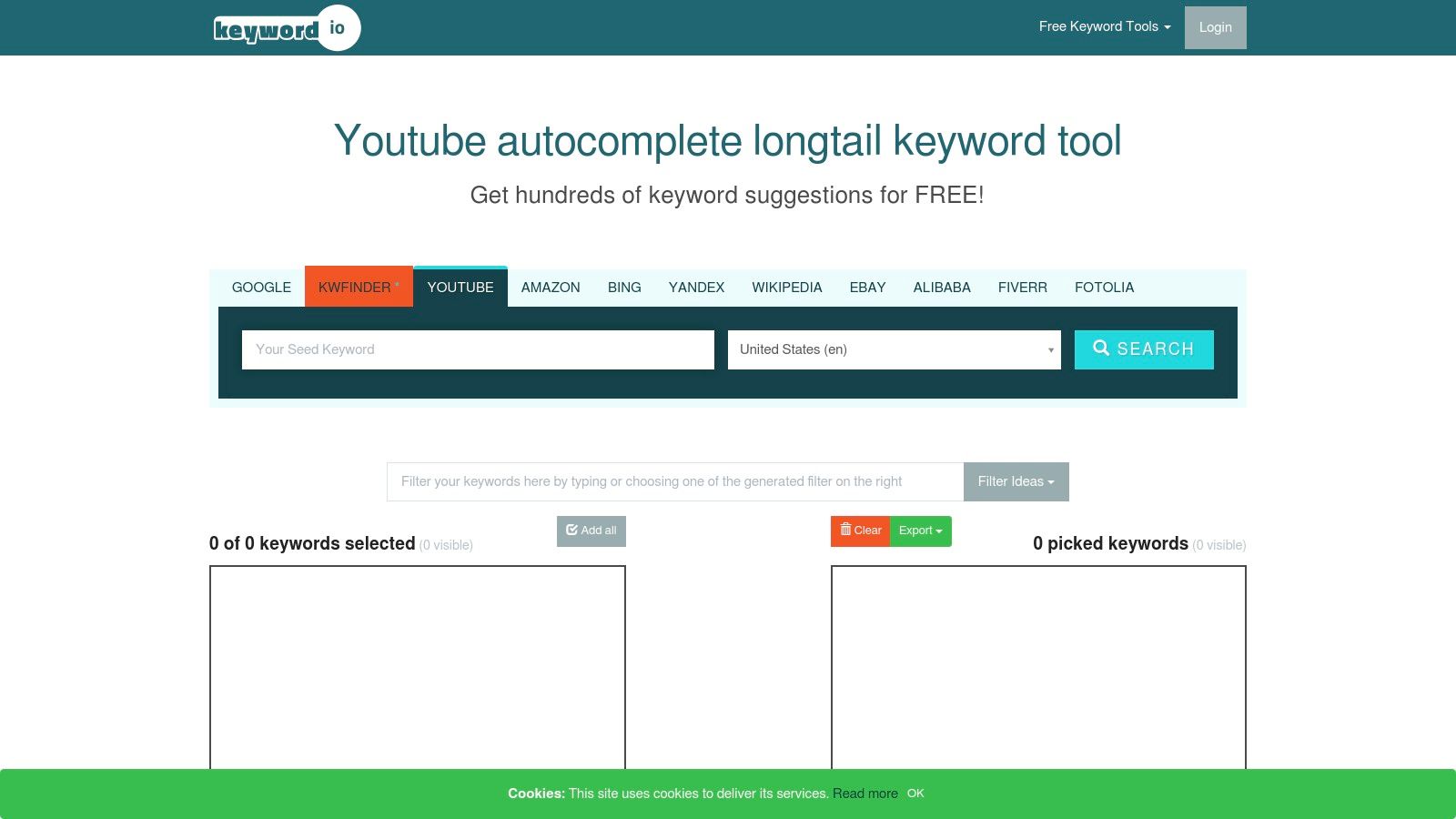This screenshot has width=1456, height=819.
Task: Open the United States language dropdown
Action: pyautogui.click(x=894, y=349)
